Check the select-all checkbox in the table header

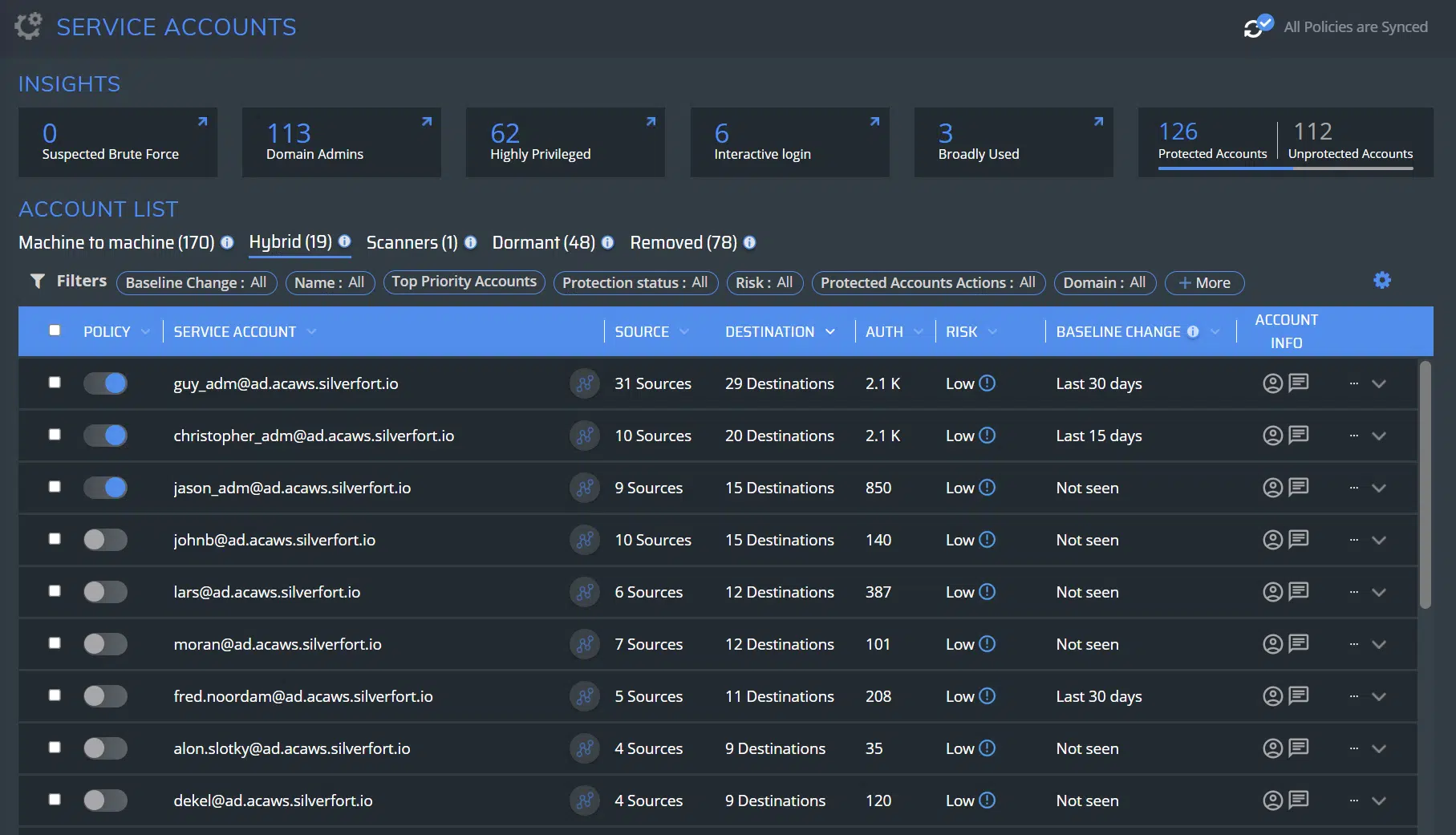click(x=55, y=330)
